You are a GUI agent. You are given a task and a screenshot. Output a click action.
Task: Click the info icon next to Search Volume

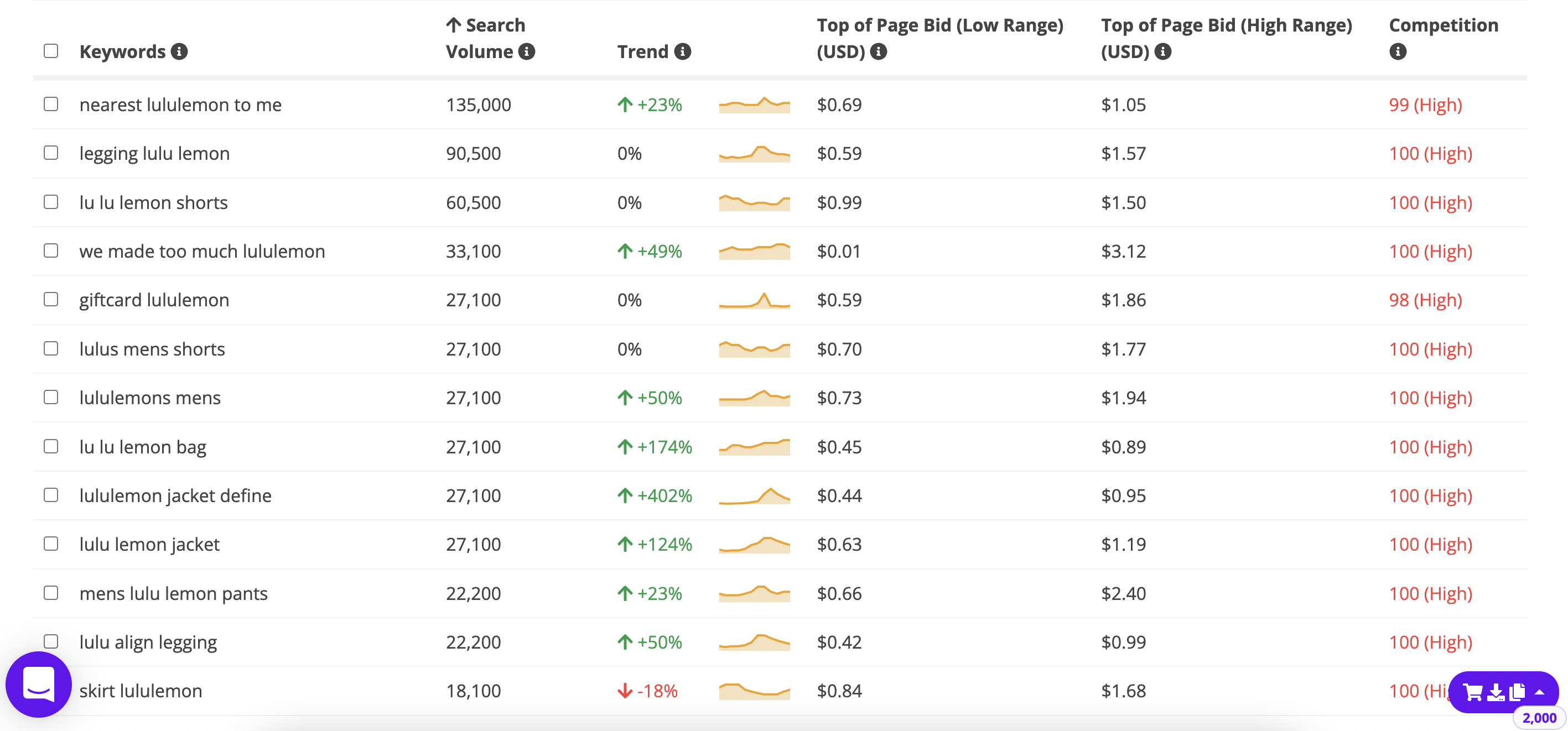pos(527,51)
